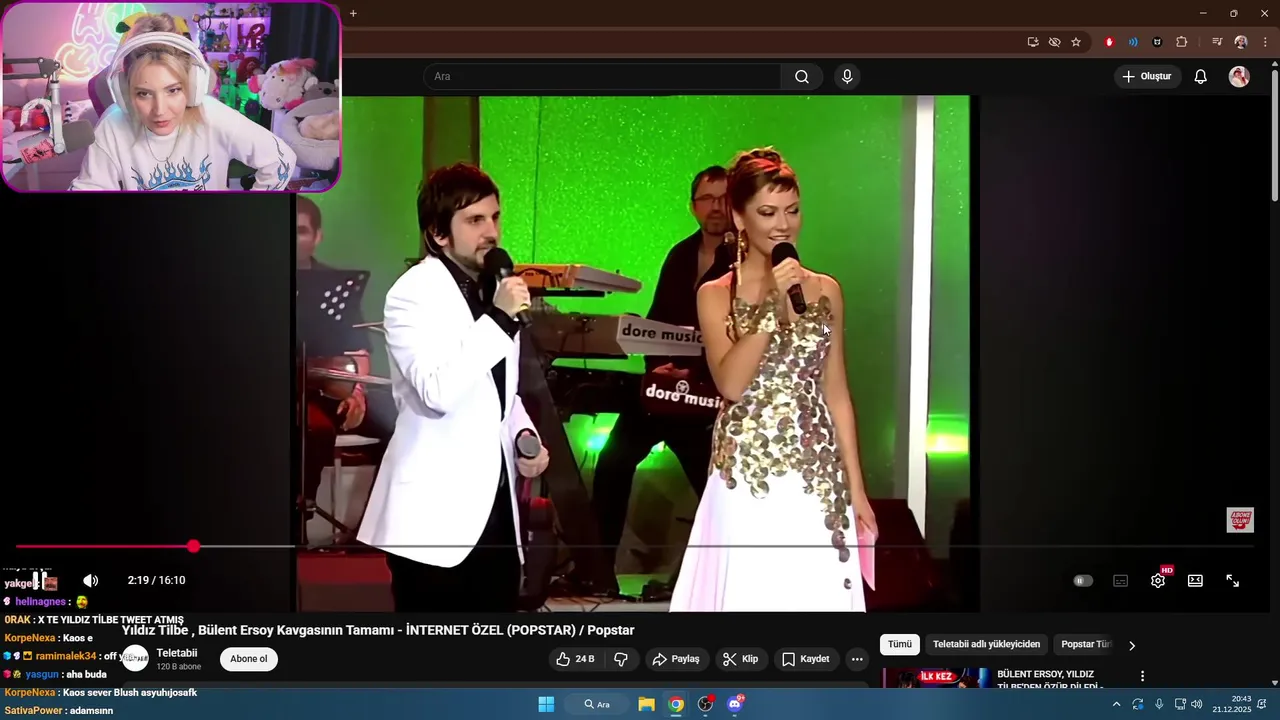1280x720 pixels.
Task: Like the video, 24 B
Action: [575, 659]
